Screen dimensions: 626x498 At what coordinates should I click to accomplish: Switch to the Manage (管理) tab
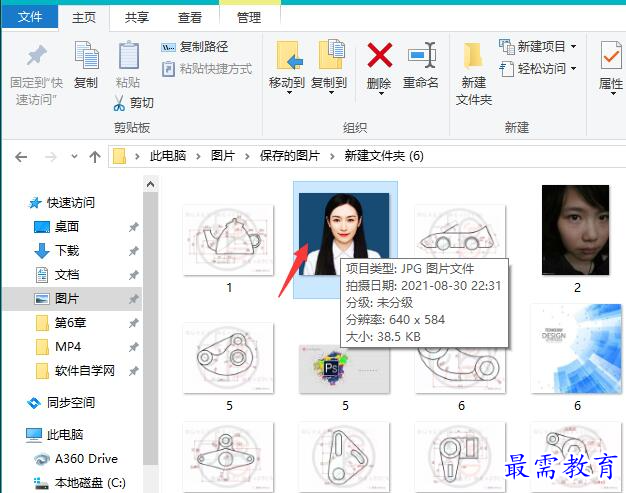pos(249,18)
